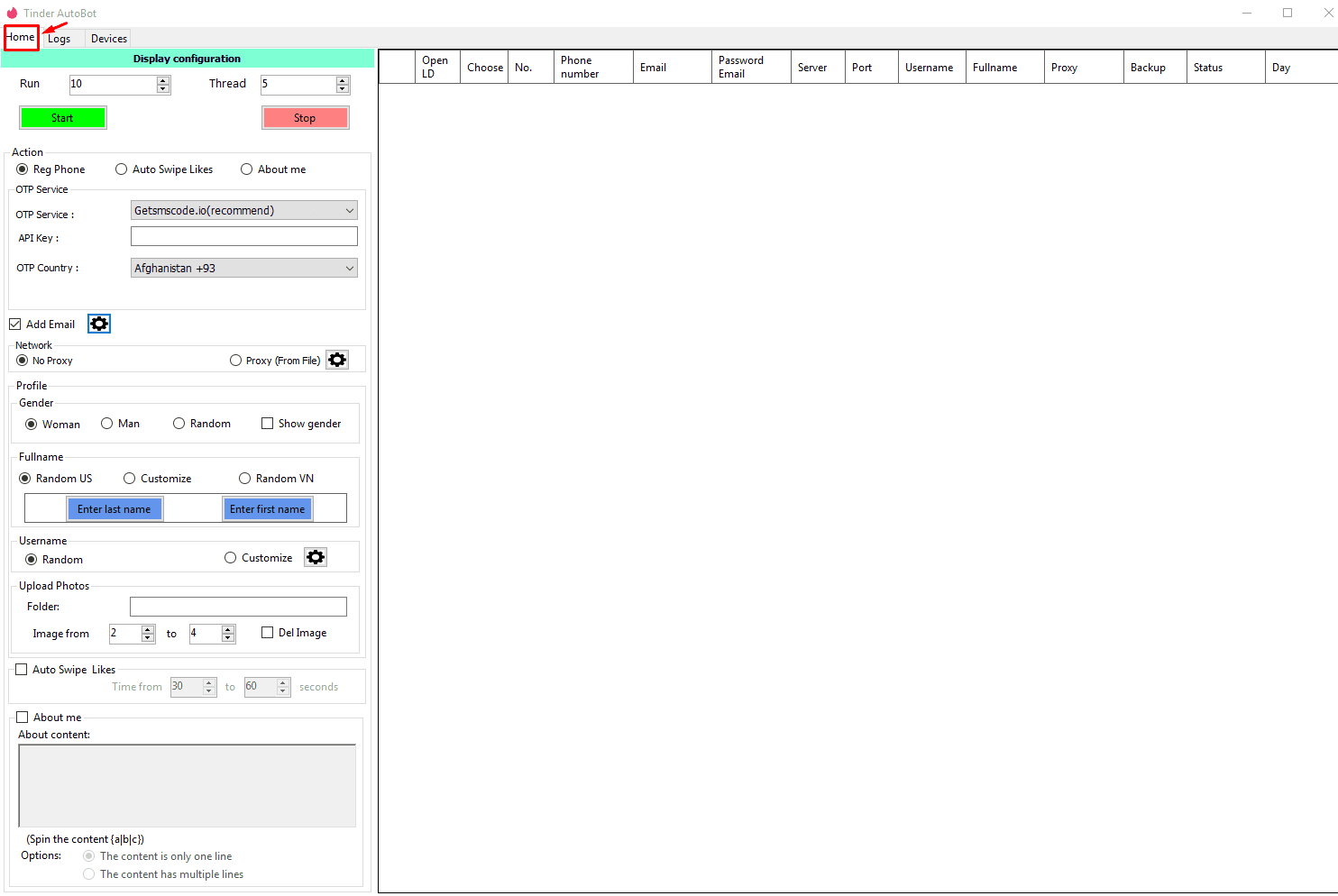Open the OTP Service dropdown

click(244, 210)
